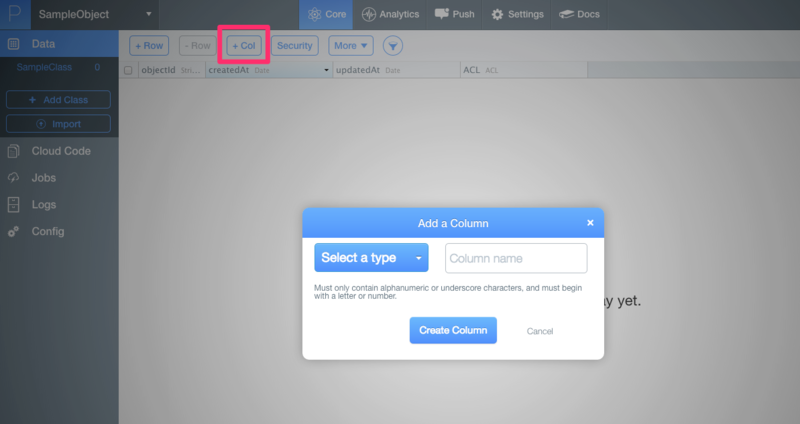Select Data in the sidebar
Screen dimensions: 800x424
(x=59, y=44)
